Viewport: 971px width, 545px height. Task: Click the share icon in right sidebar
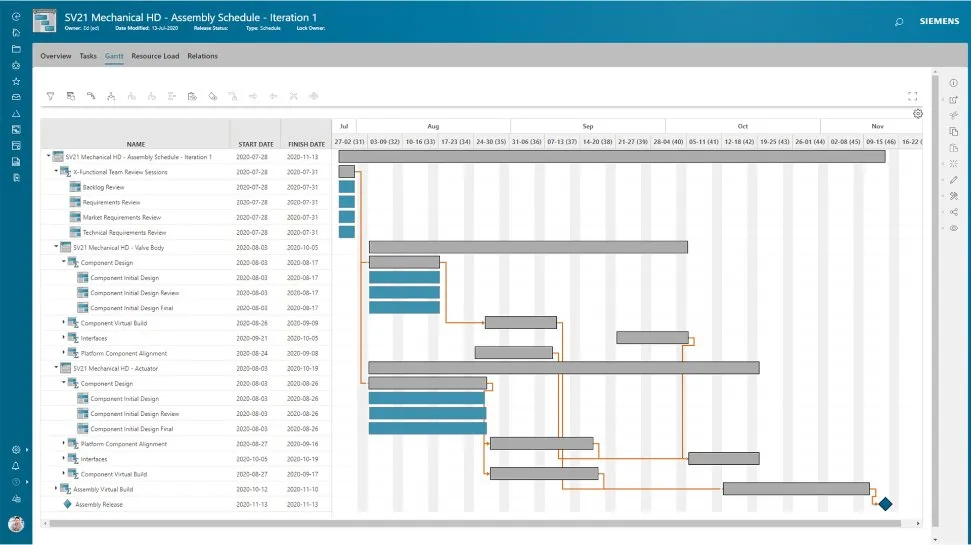954,212
